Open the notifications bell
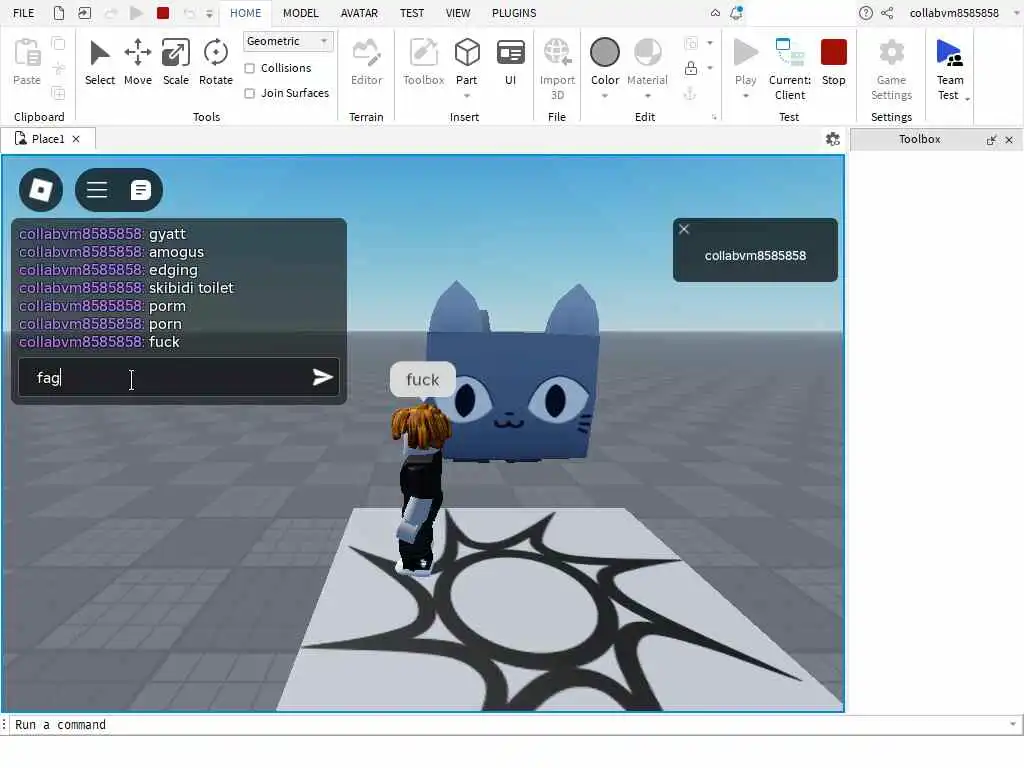Image resolution: width=1024 pixels, height=768 pixels. 736,13
